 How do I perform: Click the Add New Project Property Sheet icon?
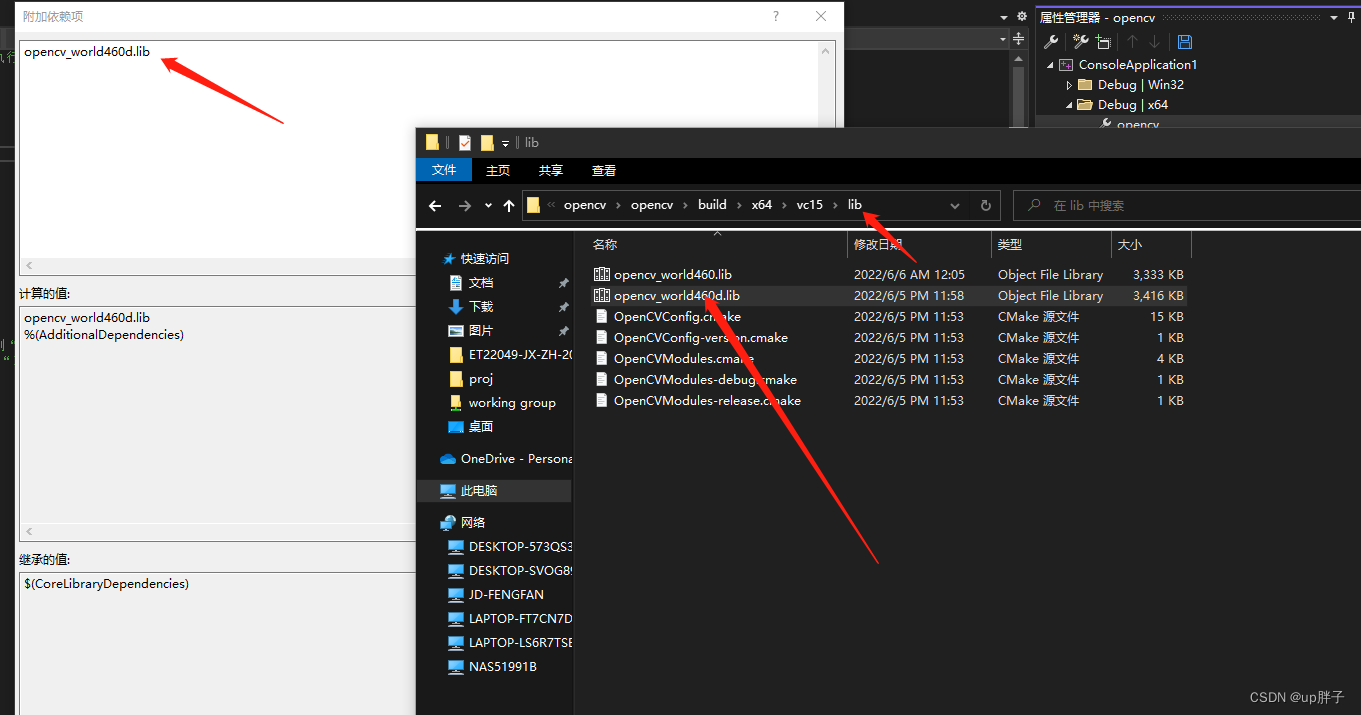click(x=1081, y=41)
